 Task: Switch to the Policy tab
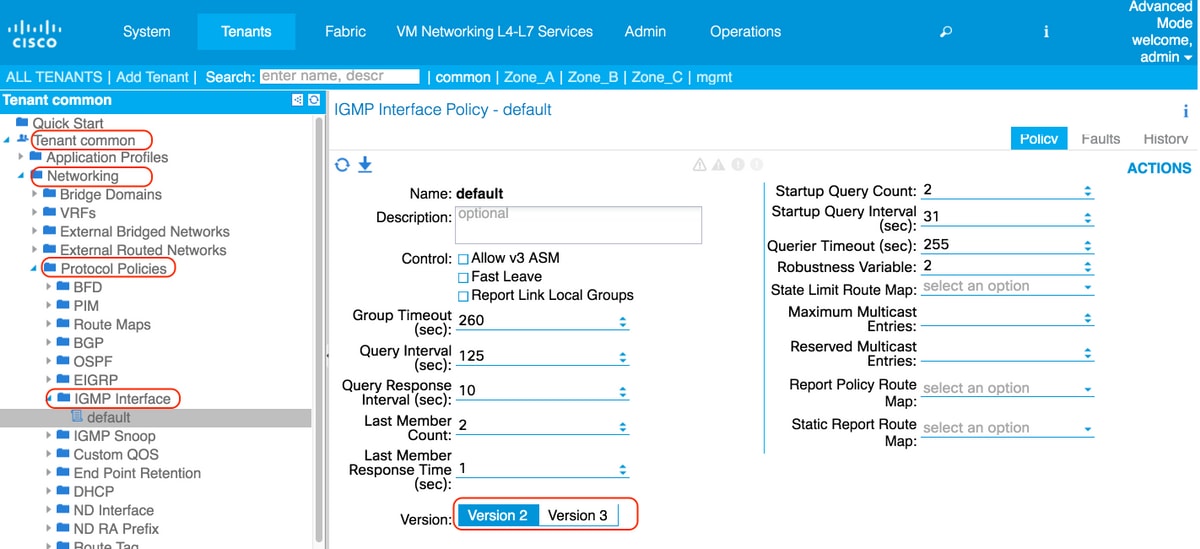(x=1038, y=139)
